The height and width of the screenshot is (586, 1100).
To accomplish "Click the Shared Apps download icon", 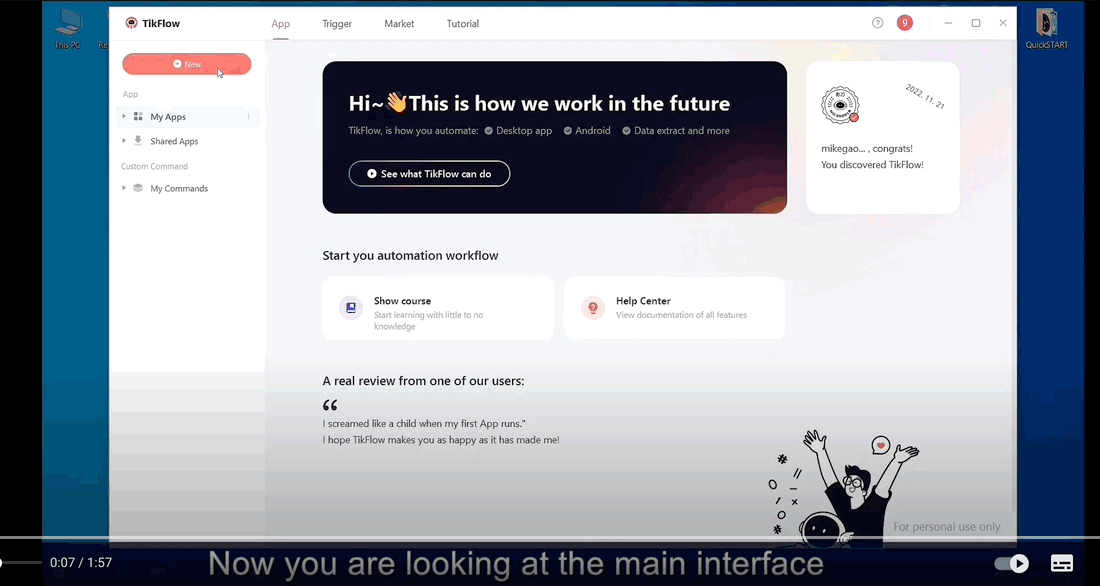I will click(x=138, y=140).
